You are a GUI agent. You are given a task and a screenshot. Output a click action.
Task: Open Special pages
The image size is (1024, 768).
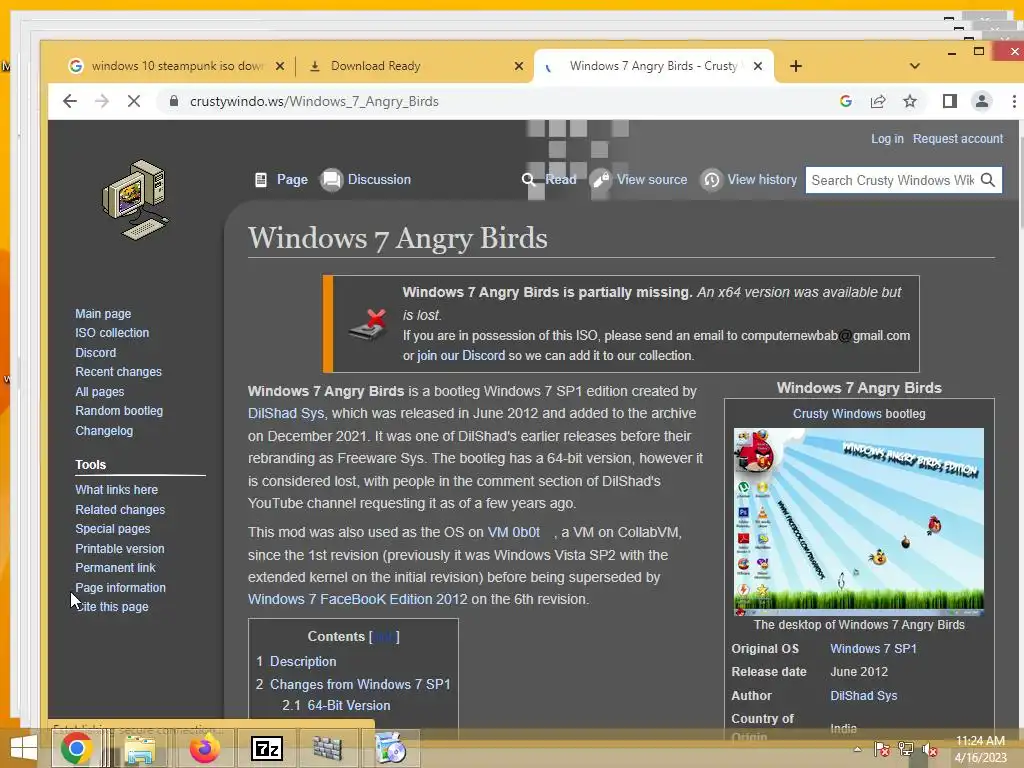pyautogui.click(x=112, y=528)
